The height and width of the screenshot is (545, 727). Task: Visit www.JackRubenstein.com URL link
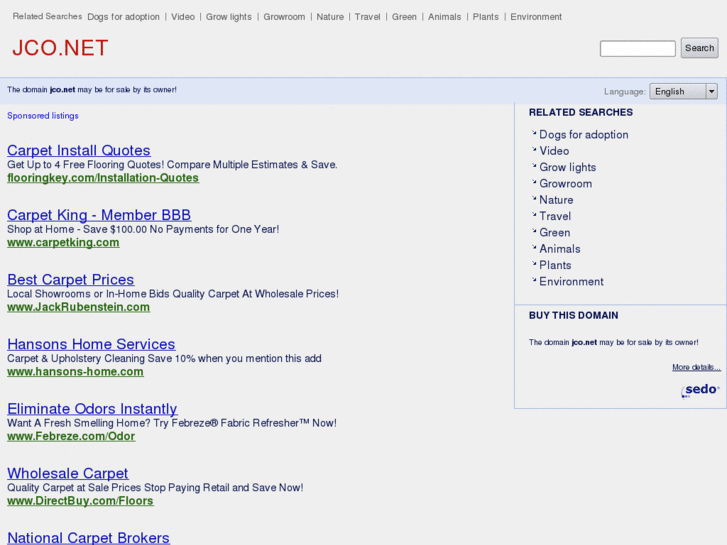click(x=78, y=307)
